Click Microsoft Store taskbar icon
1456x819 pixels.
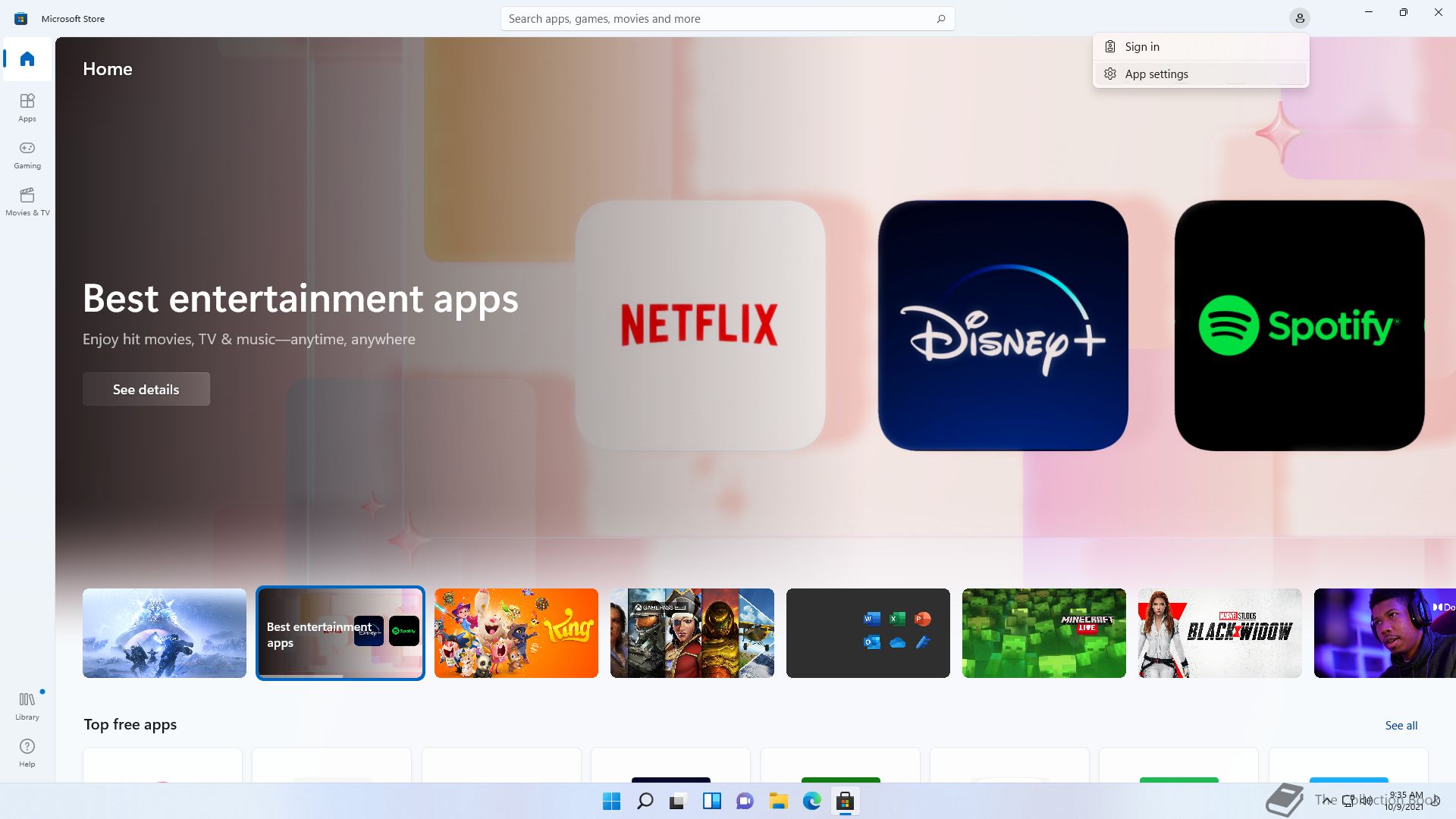845,802
